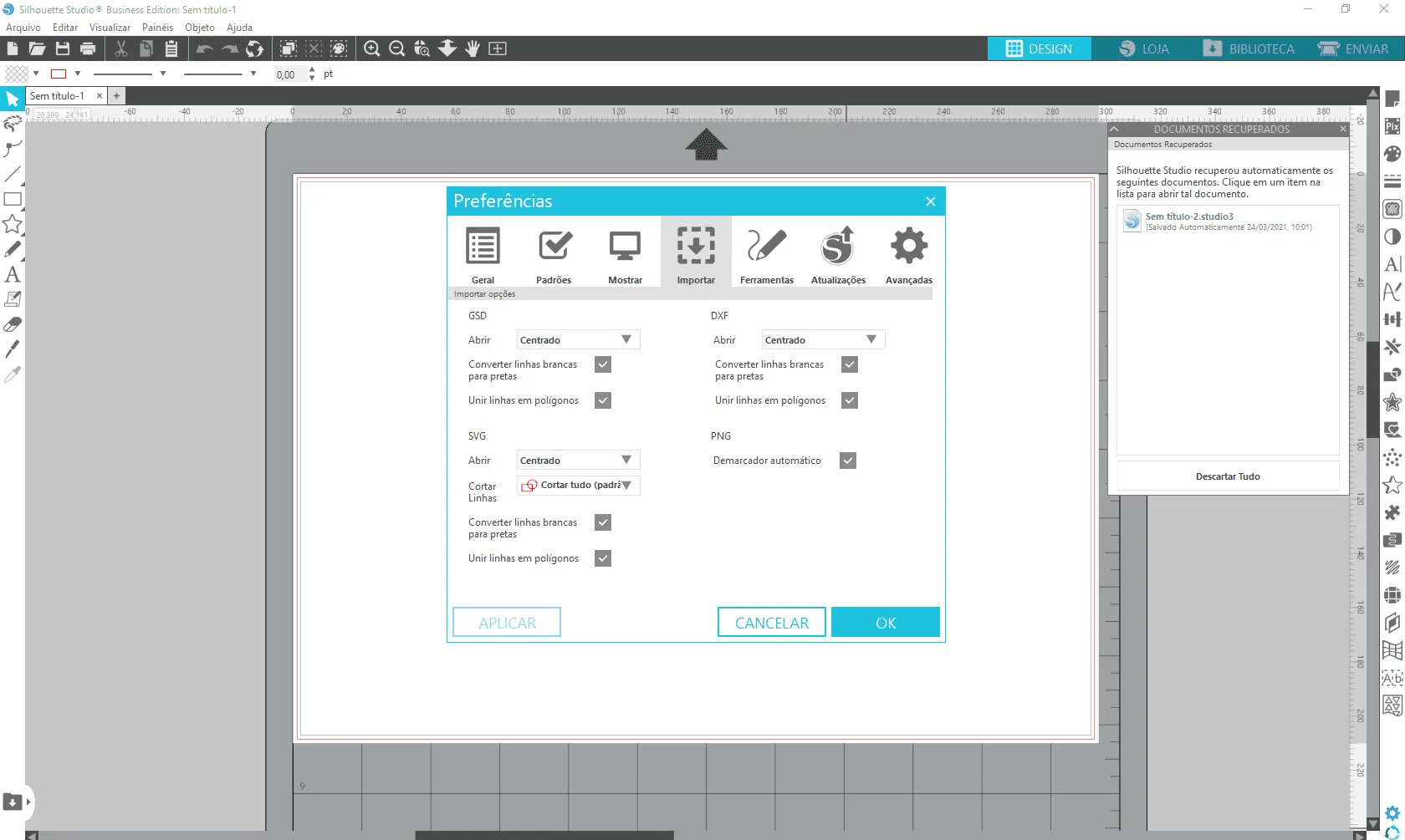Click the Save toolbar icon
This screenshot has height=840, width=1405.
click(63, 48)
